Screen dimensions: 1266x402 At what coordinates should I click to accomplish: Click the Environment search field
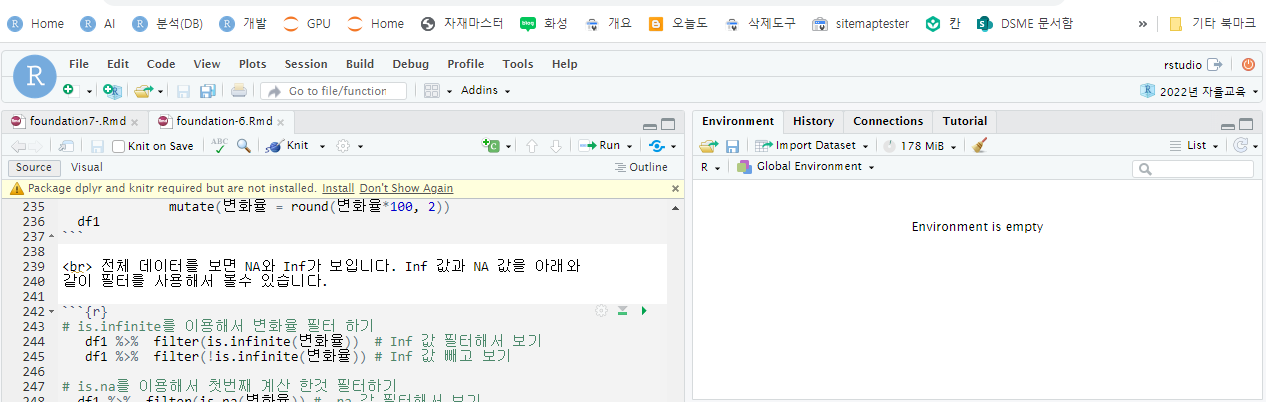coord(1193,169)
